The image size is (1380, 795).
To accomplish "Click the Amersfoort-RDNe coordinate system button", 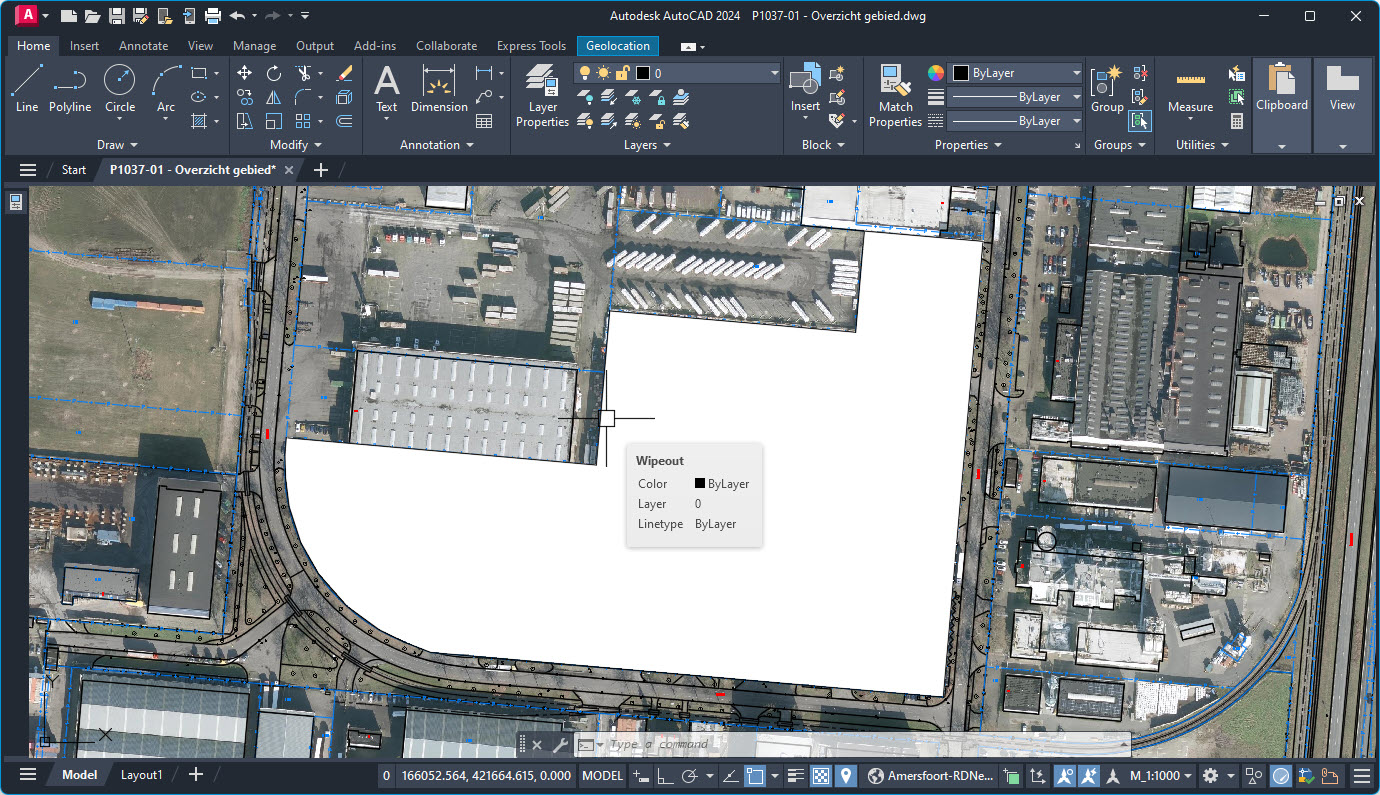I will click(x=930, y=776).
